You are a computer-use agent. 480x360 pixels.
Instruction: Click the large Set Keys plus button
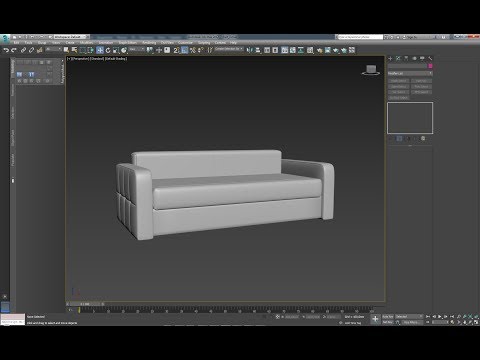[375, 319]
